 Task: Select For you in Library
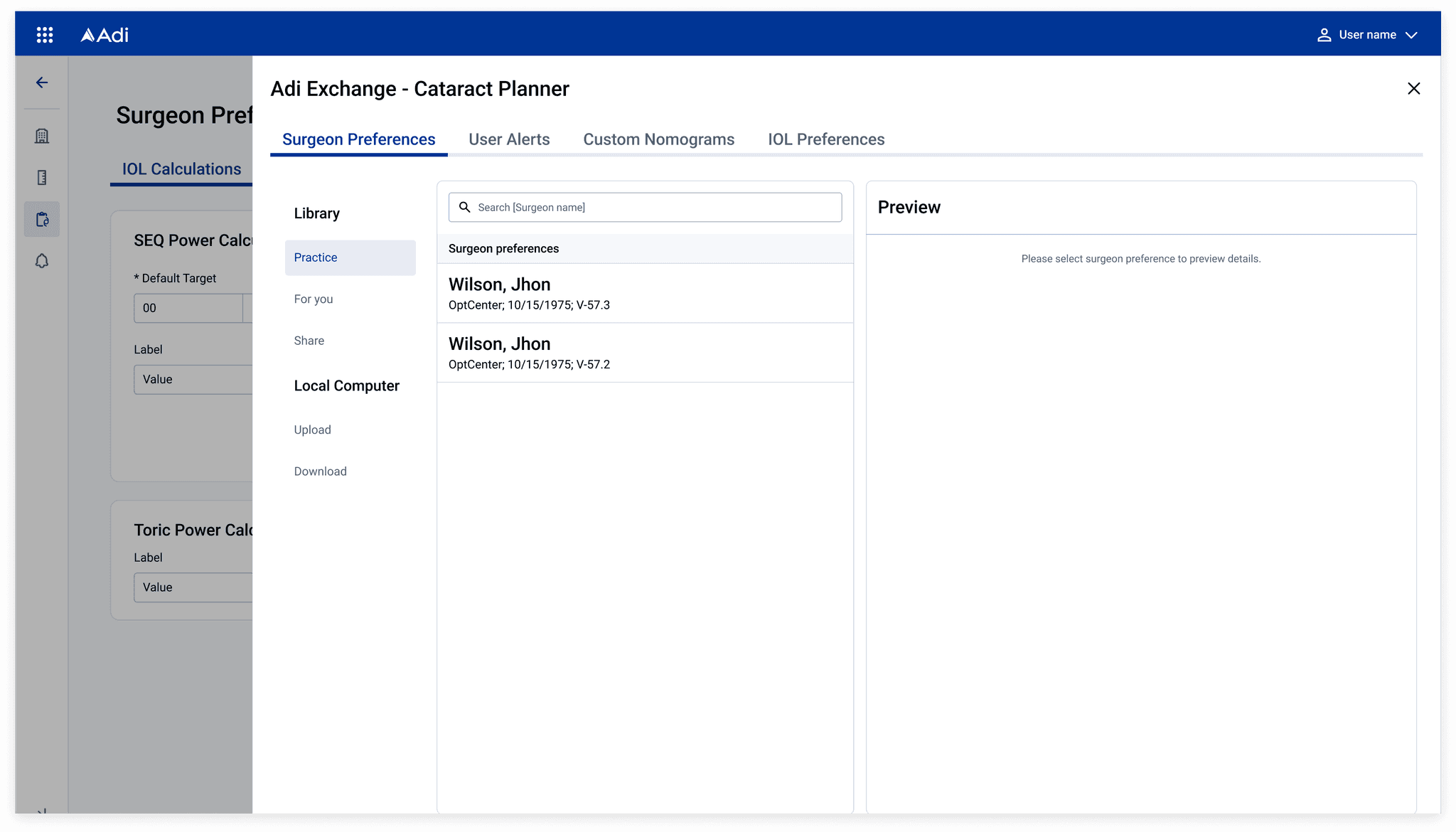[314, 299]
